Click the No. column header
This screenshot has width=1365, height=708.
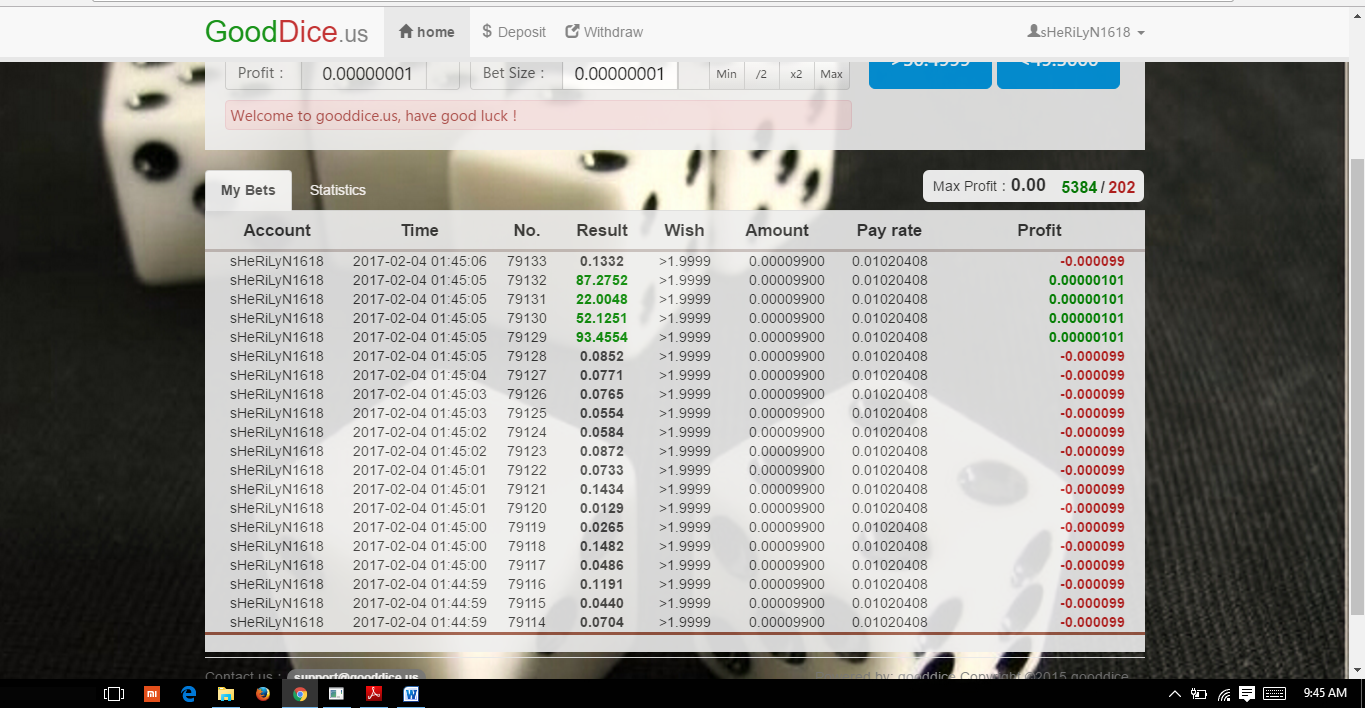[527, 230]
